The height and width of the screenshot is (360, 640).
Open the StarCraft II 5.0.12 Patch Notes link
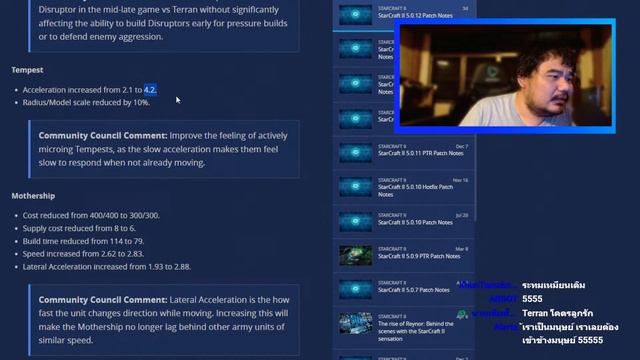[x=415, y=16]
